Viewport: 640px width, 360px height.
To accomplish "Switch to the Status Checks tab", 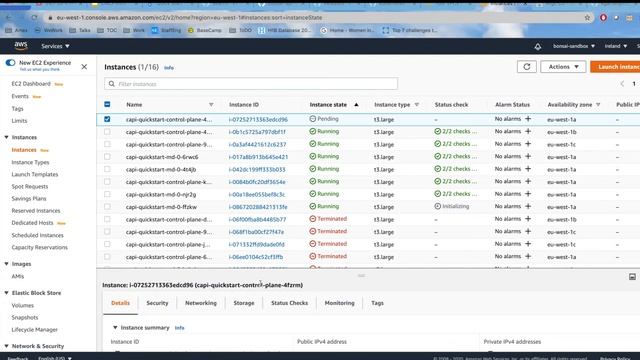I will tap(289, 303).
